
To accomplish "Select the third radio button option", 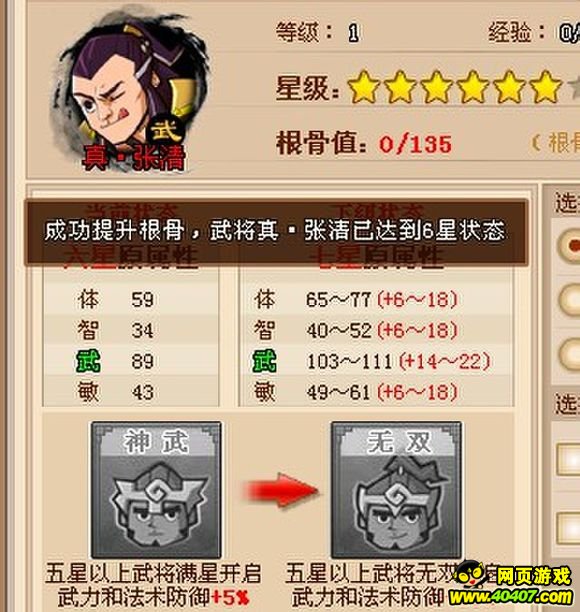I will click(x=570, y=353).
